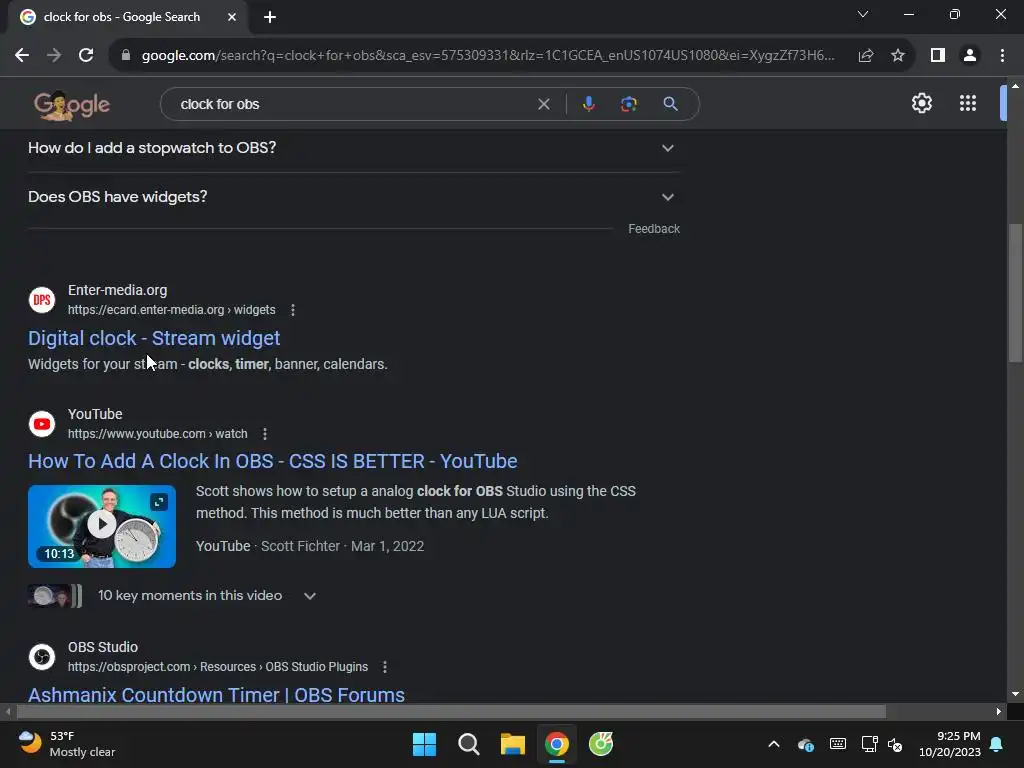Clear the search box text
Viewport: 1024px width, 768px height.
pyautogui.click(x=543, y=104)
